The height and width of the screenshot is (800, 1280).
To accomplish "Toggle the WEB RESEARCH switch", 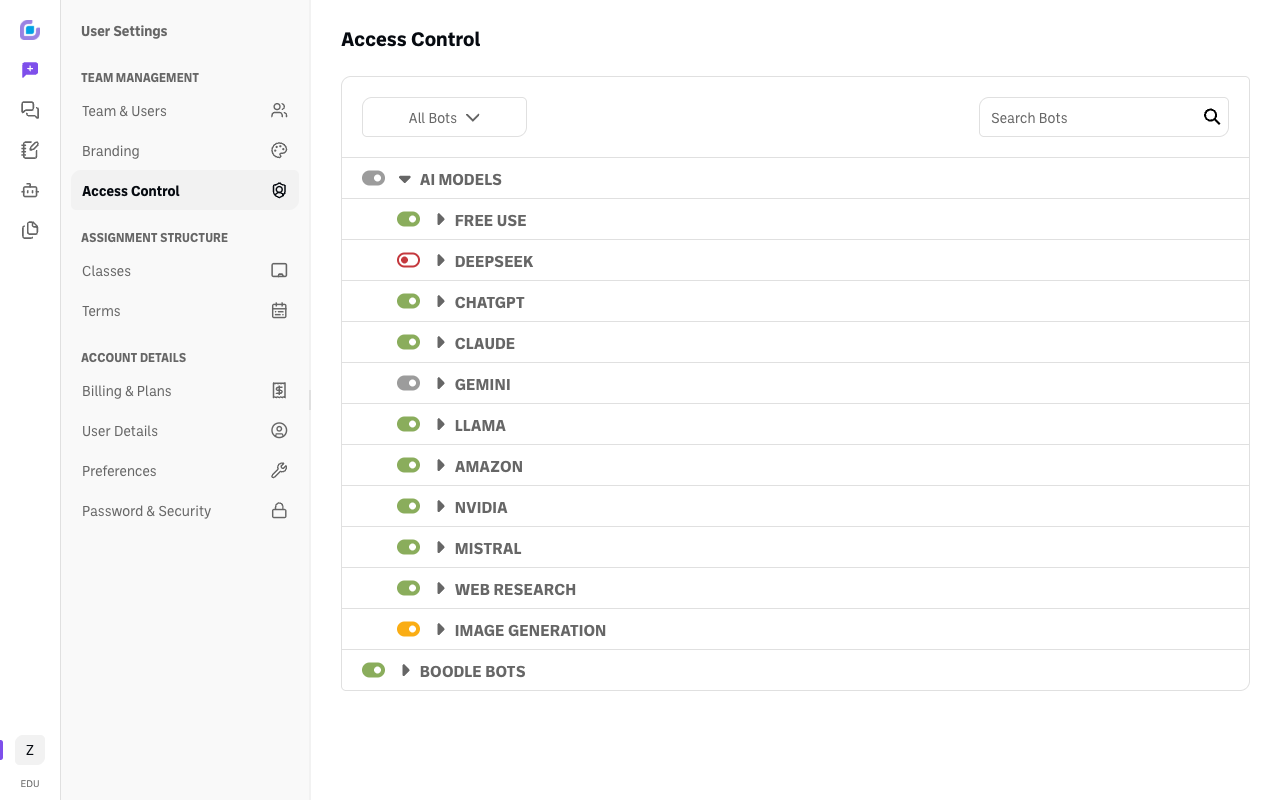I will click(409, 588).
